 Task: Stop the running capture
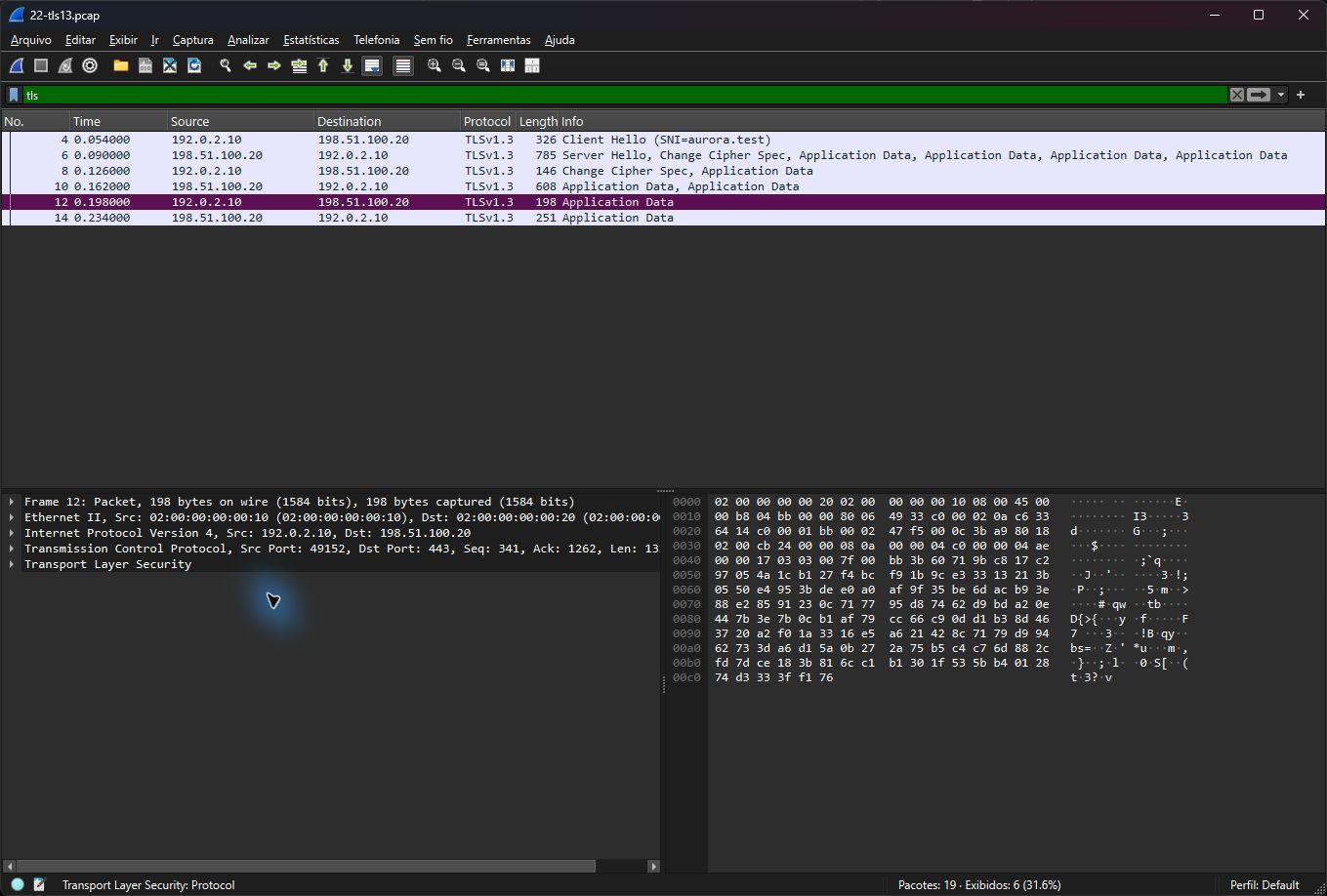pyautogui.click(x=41, y=65)
